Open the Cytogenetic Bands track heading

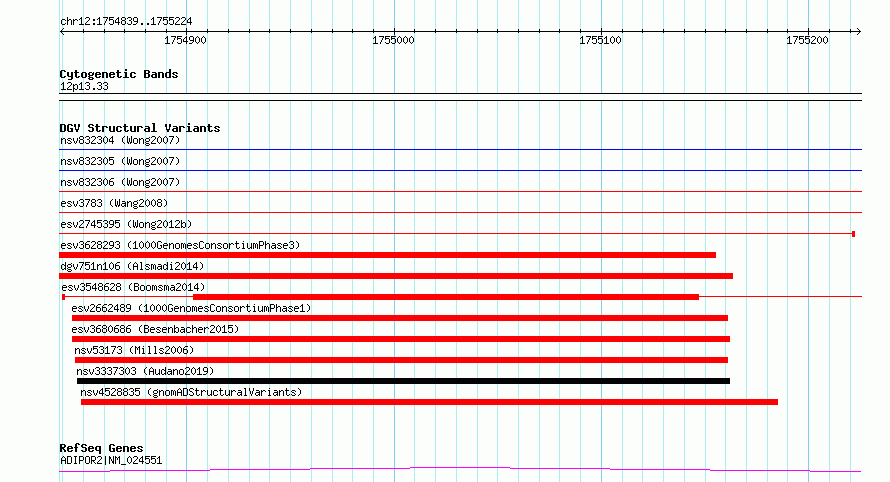pos(119,74)
